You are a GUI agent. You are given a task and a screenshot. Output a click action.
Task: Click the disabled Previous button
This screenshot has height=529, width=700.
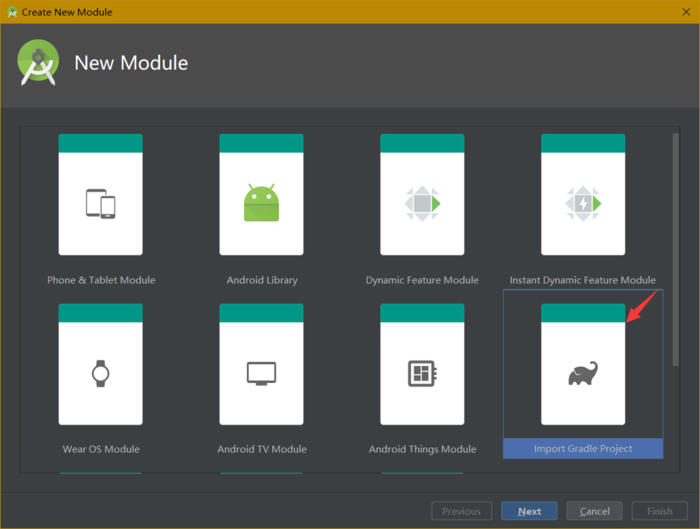[x=462, y=511]
